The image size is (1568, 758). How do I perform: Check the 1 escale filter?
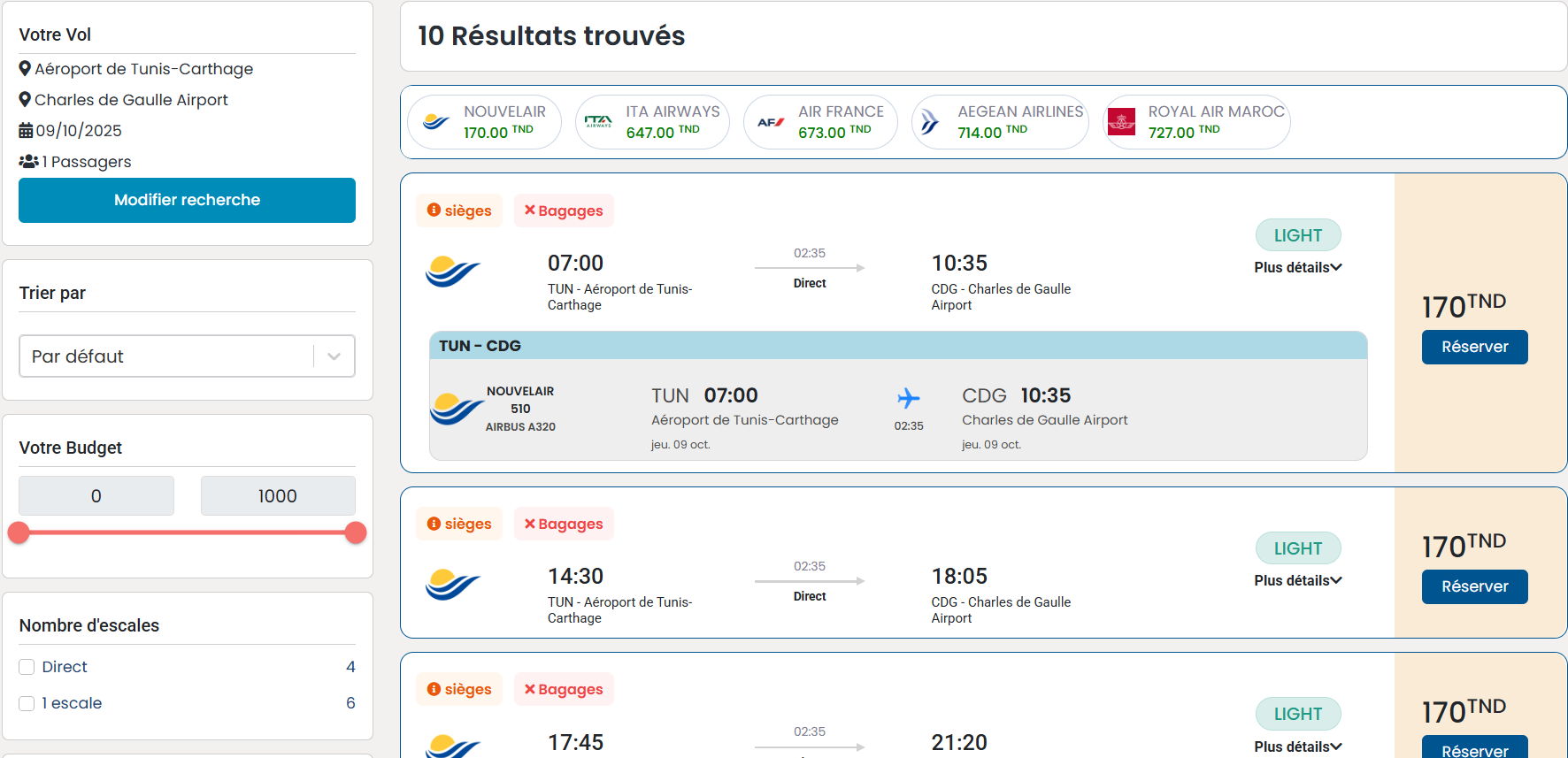[x=27, y=703]
